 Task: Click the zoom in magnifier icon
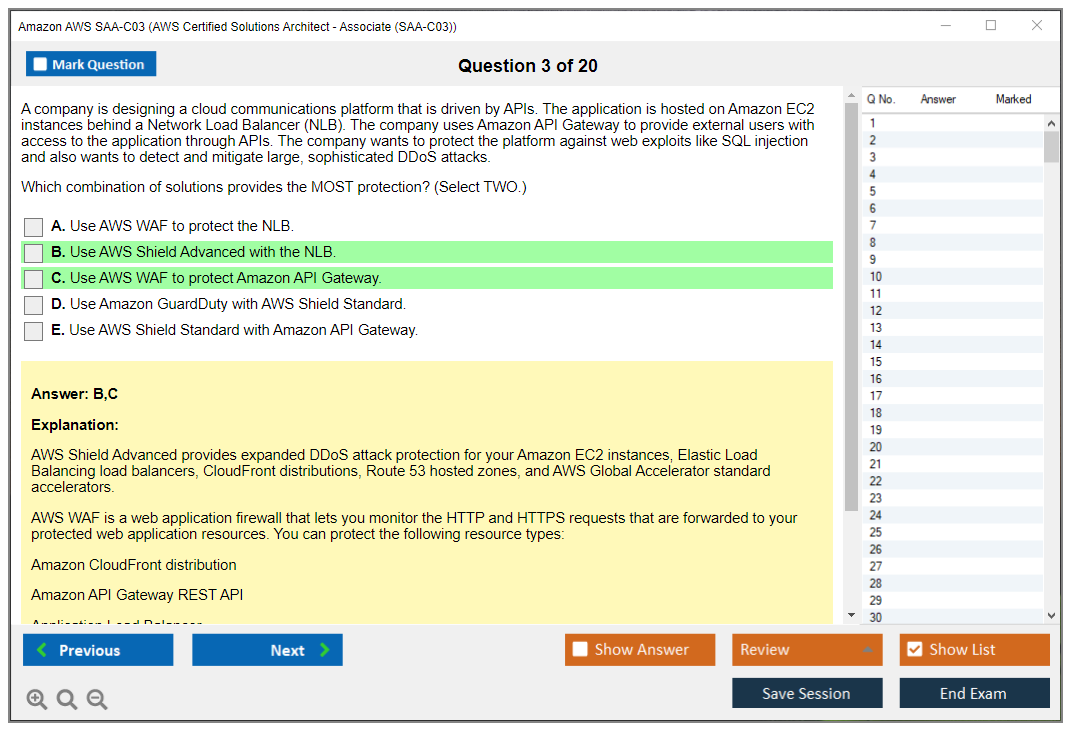(37, 700)
